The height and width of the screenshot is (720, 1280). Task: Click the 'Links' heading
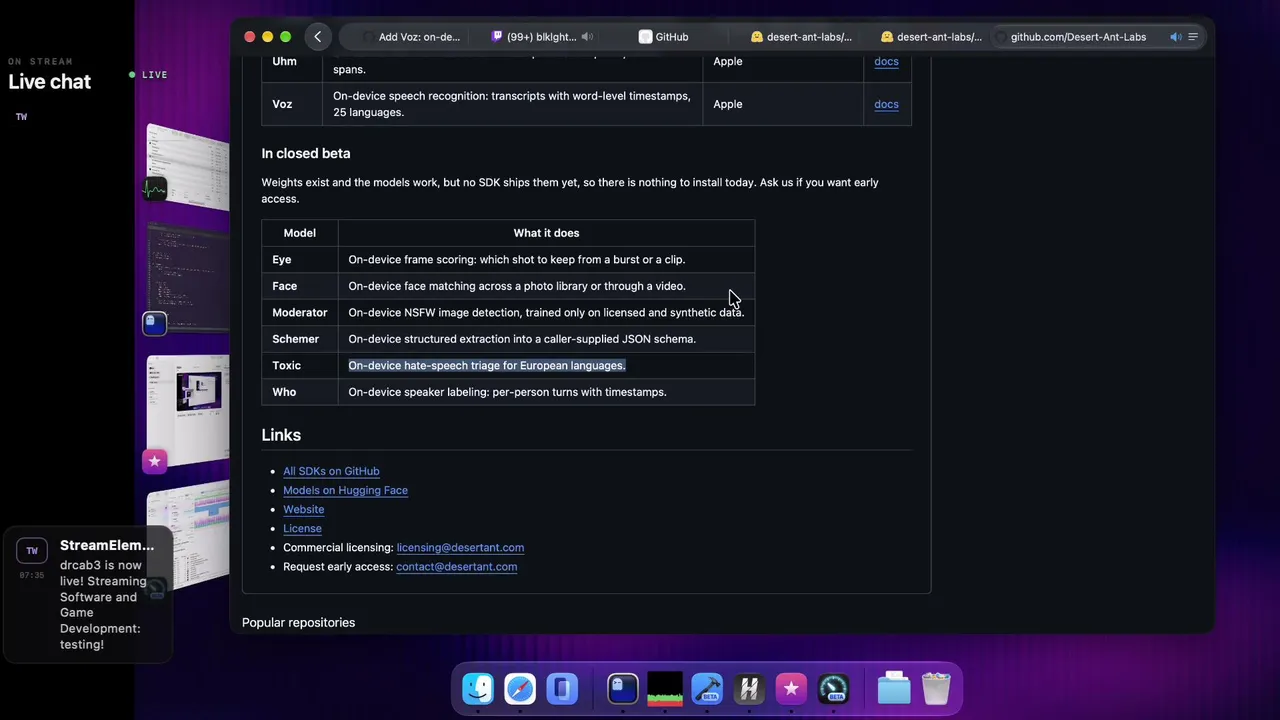[281, 435]
